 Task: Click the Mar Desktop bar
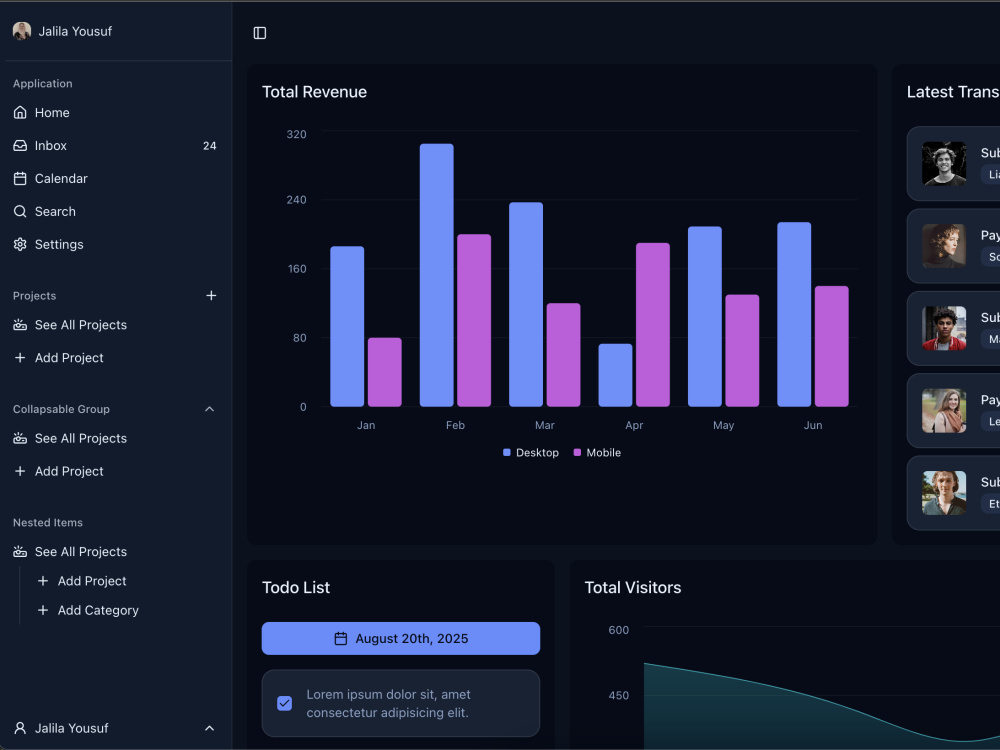coord(526,304)
